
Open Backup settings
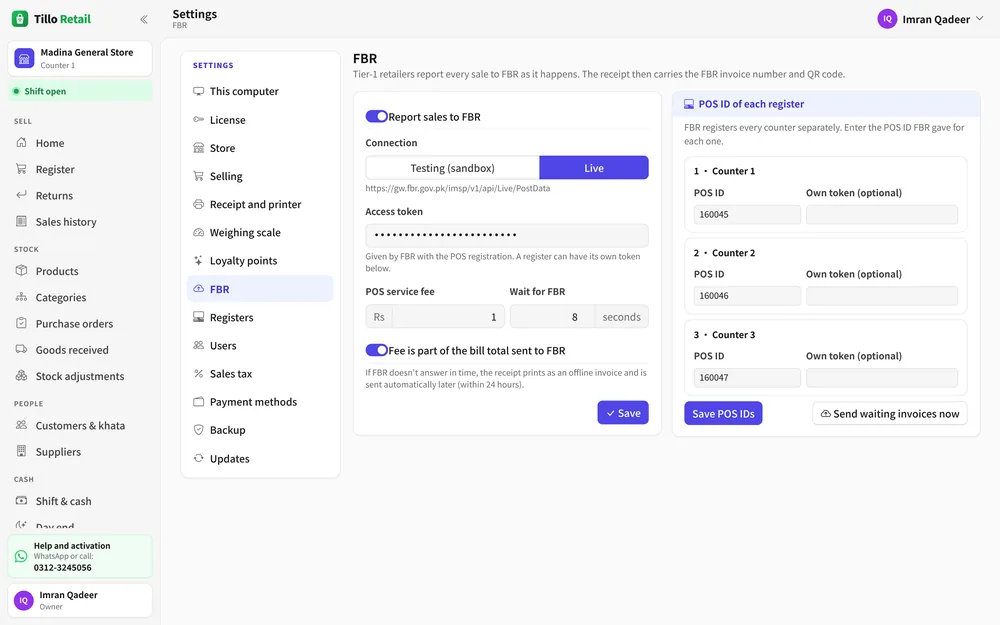click(x=260, y=430)
